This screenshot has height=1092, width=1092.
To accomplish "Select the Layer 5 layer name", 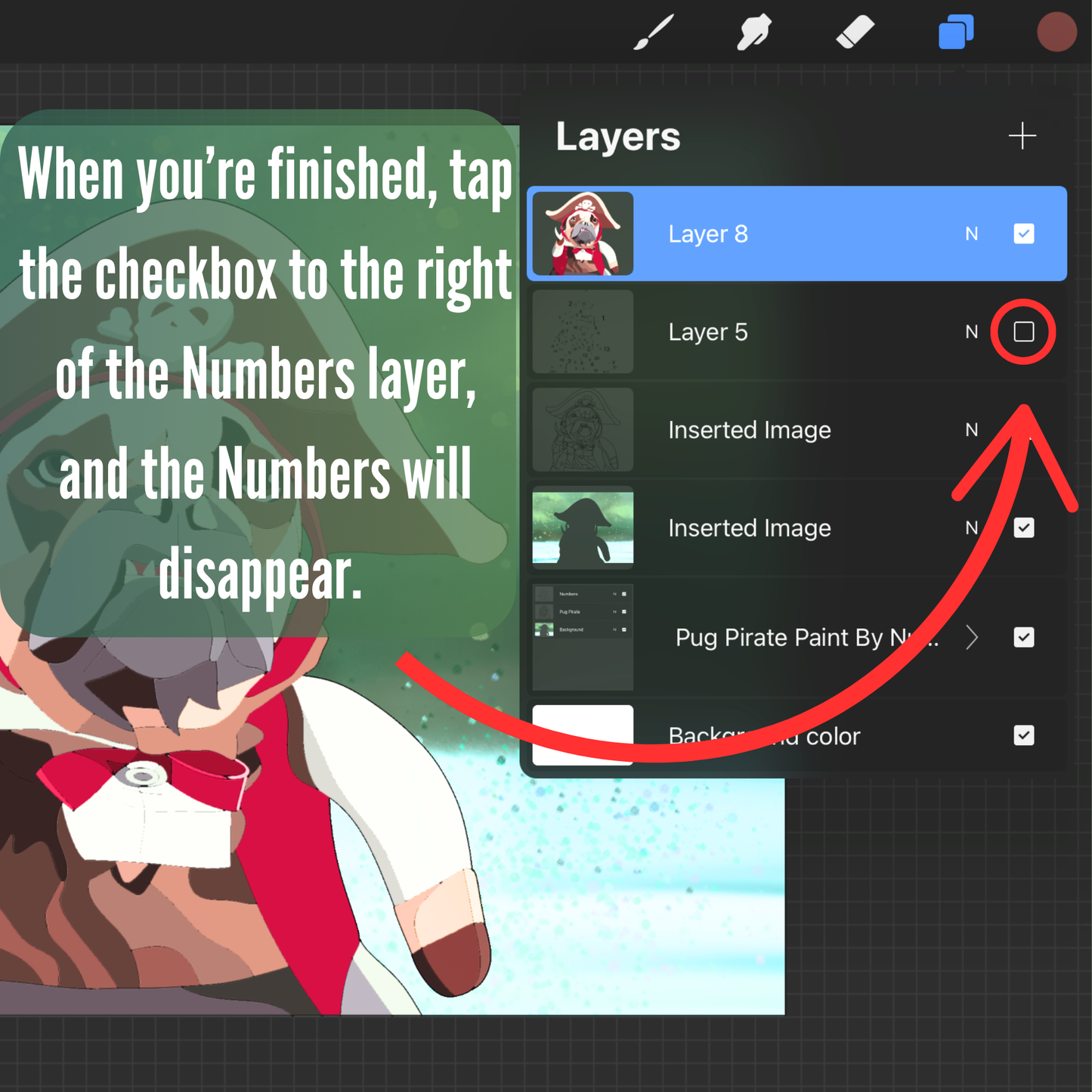I will click(x=707, y=332).
